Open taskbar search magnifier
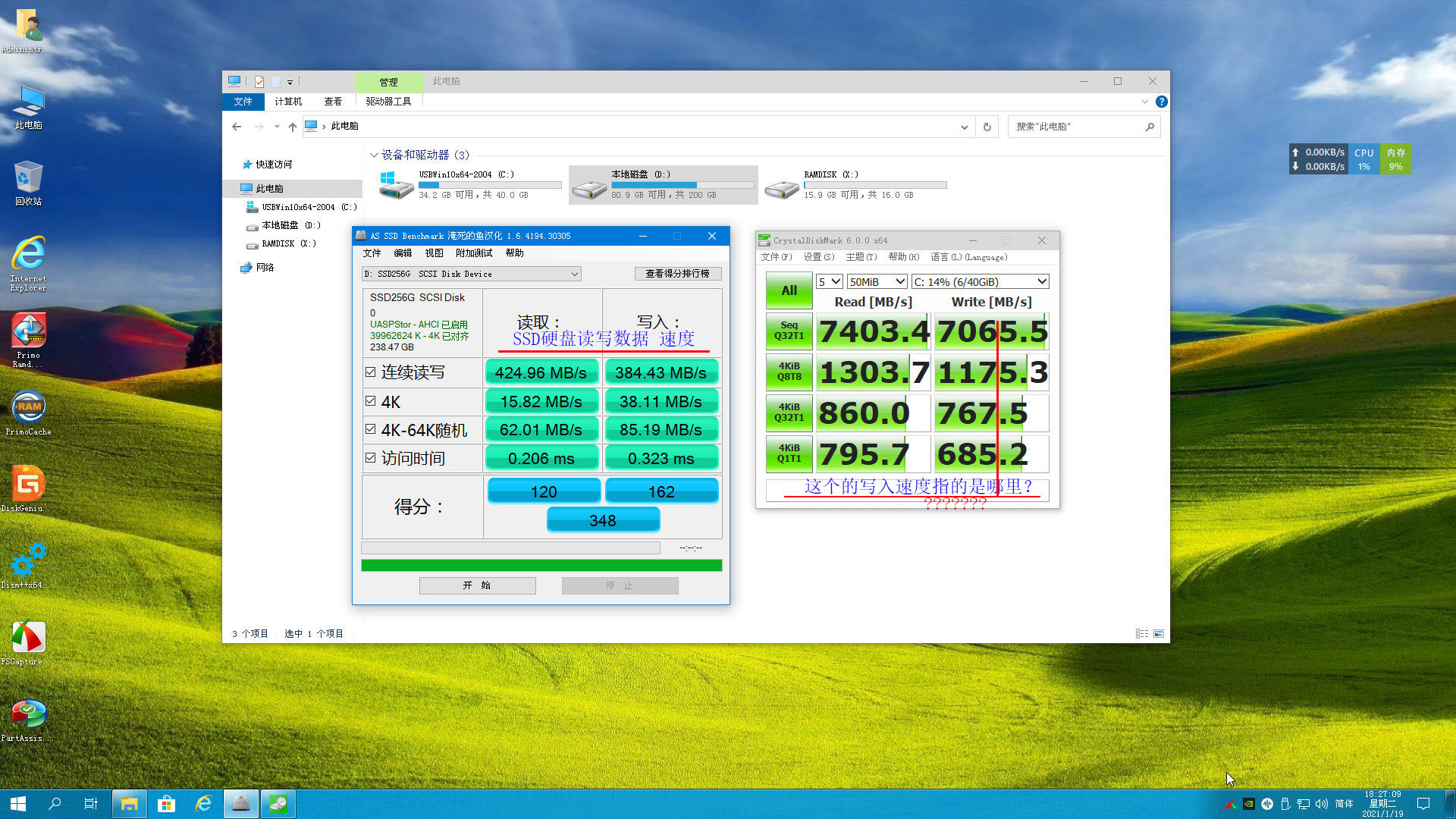This screenshot has width=1456, height=819. click(x=55, y=804)
